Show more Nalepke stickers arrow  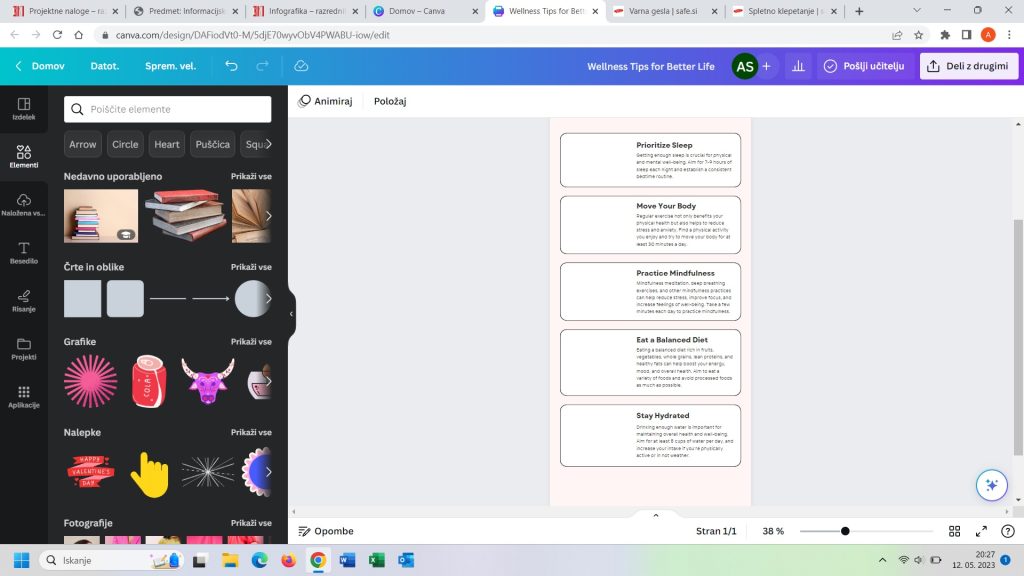(x=268, y=472)
